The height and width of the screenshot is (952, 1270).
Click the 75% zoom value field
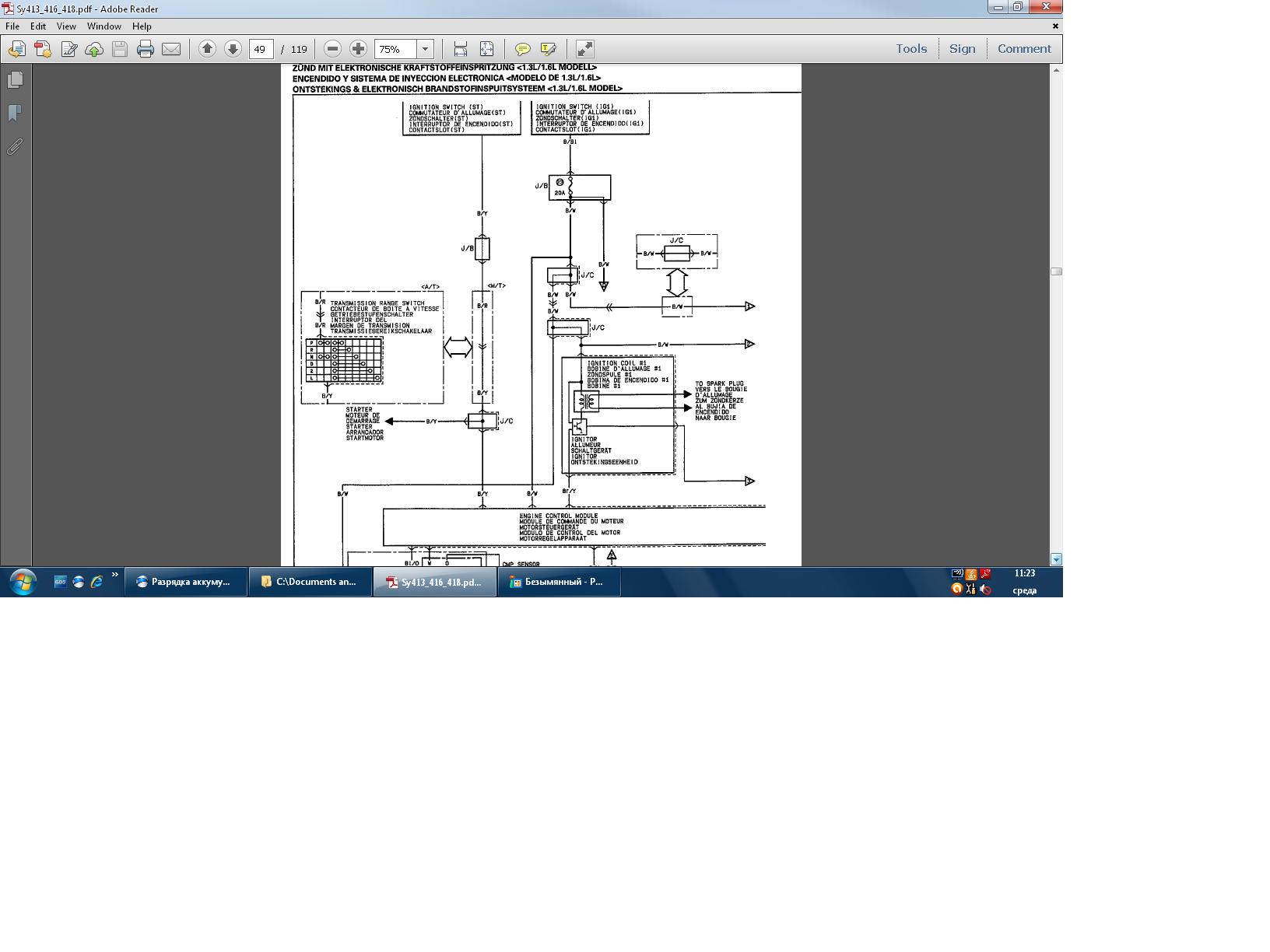click(395, 49)
